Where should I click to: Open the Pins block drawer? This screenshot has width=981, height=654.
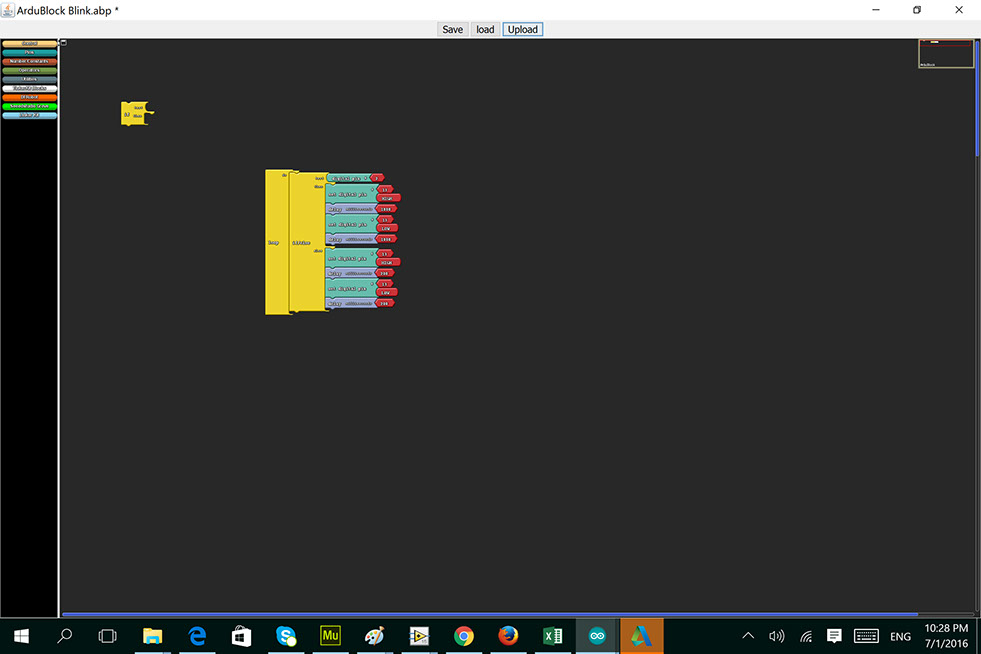click(x=29, y=53)
